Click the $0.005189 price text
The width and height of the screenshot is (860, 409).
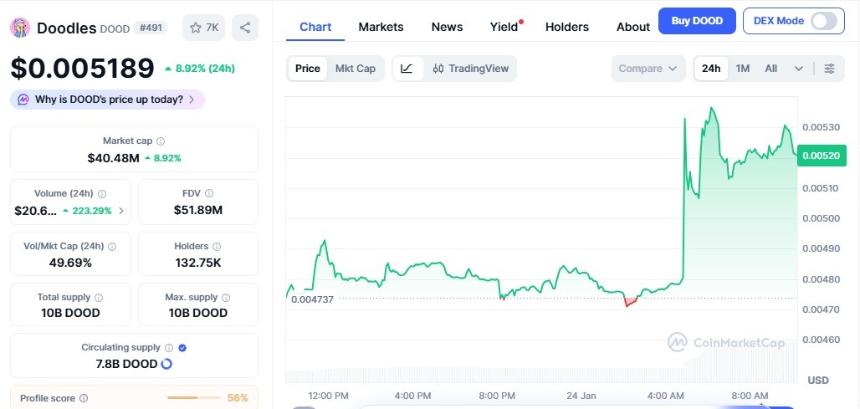tap(82, 69)
